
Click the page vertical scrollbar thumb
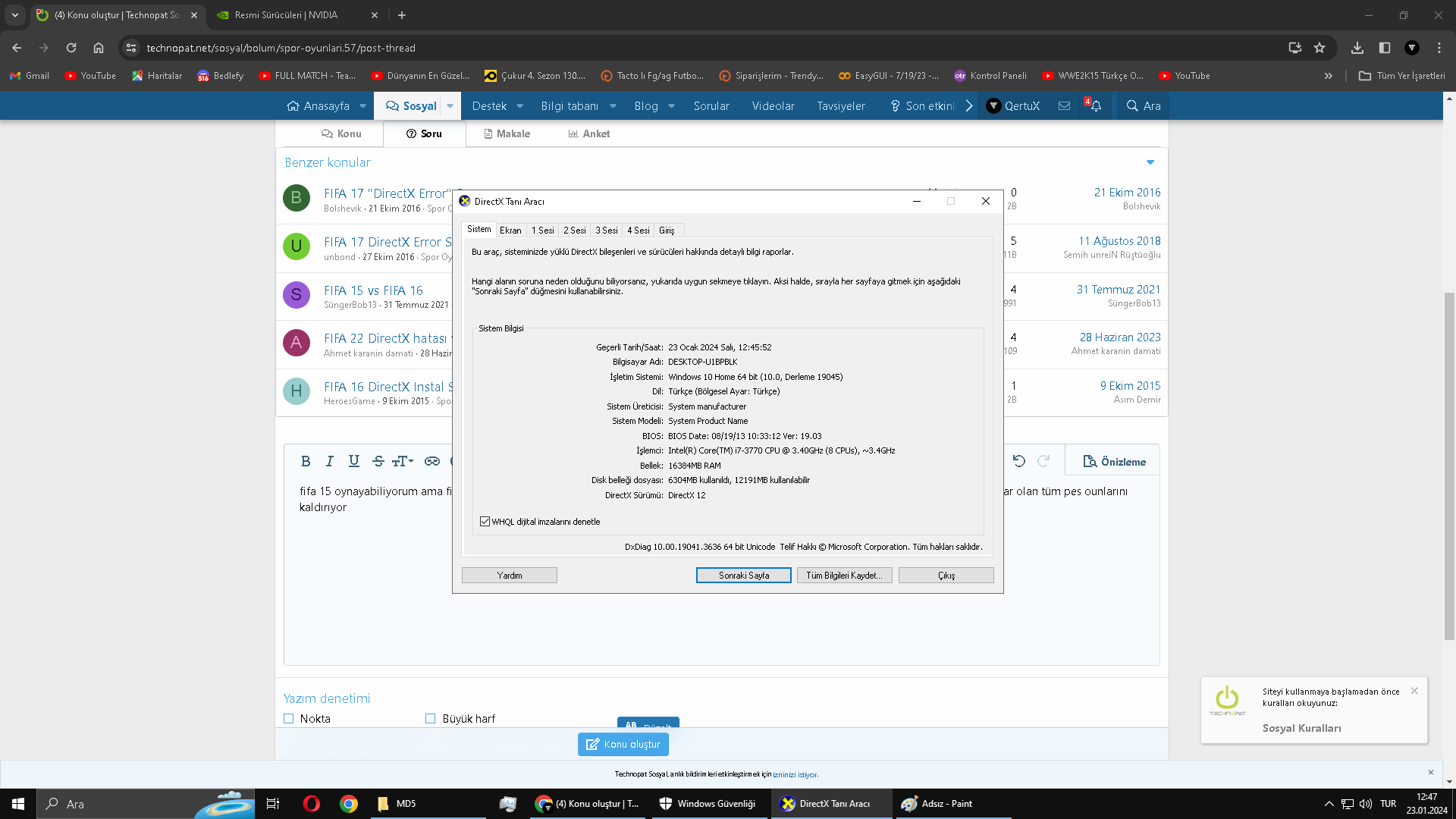pos(1449,466)
